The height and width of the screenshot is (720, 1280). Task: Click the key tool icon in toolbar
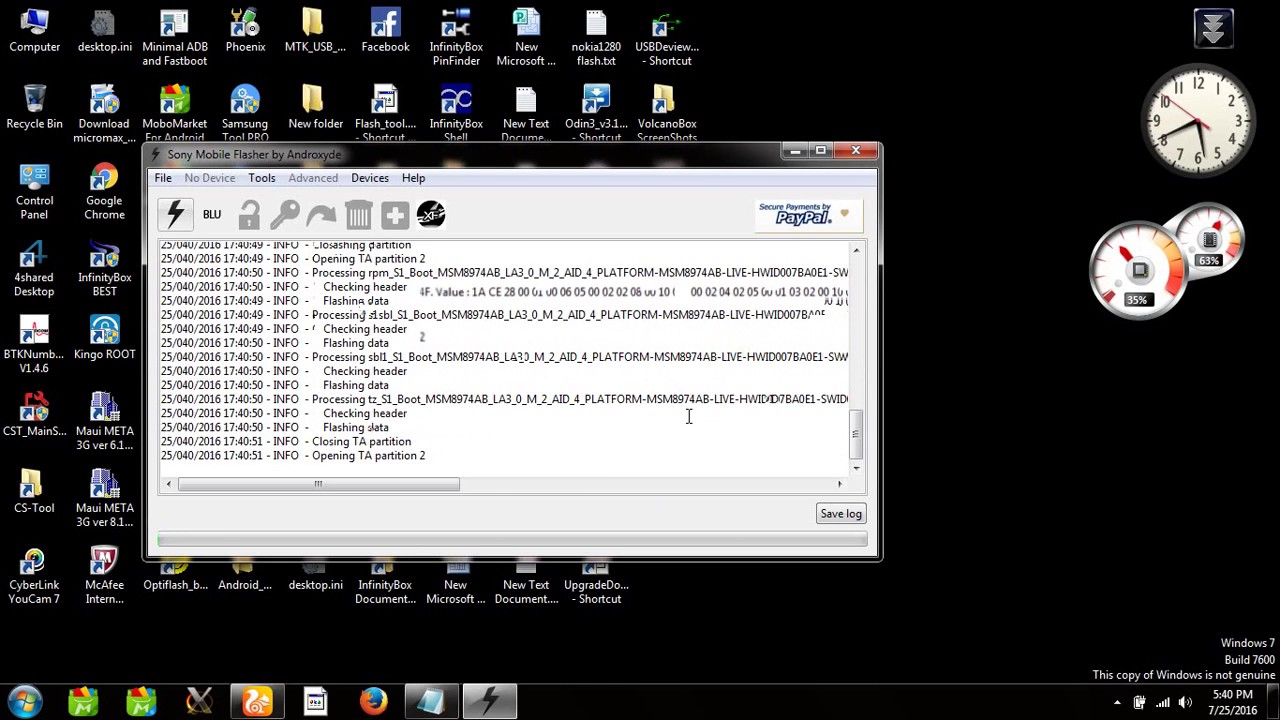[x=285, y=215]
